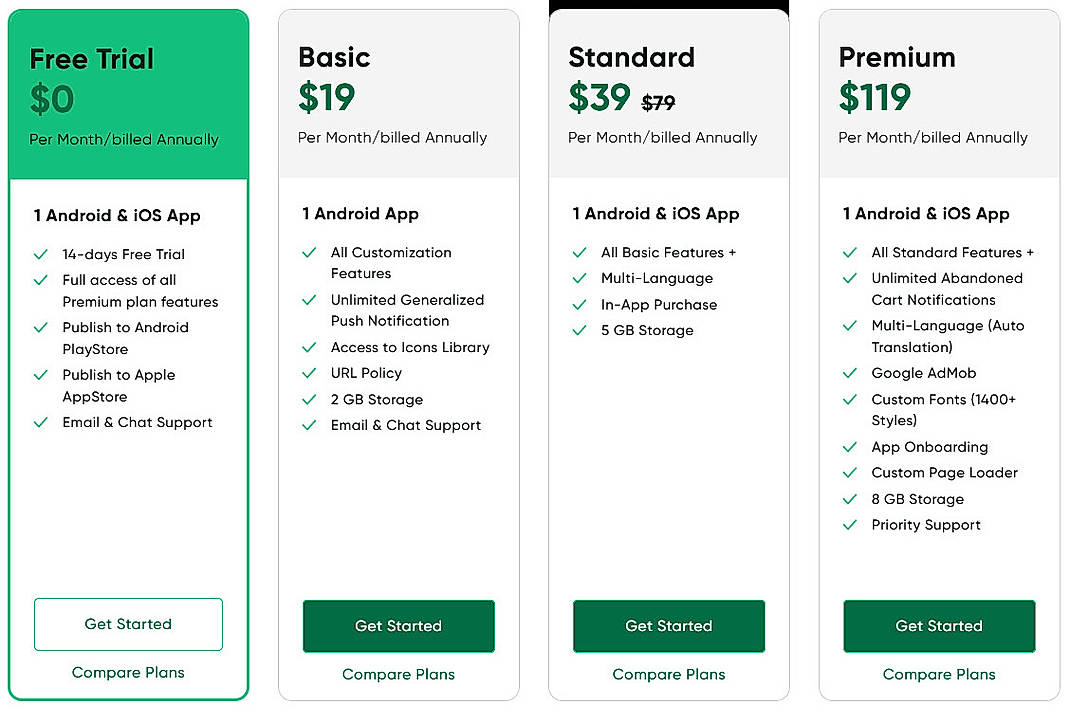
Task: Click the checkmark next to Multi-Language in Standard
Action: tap(580, 279)
